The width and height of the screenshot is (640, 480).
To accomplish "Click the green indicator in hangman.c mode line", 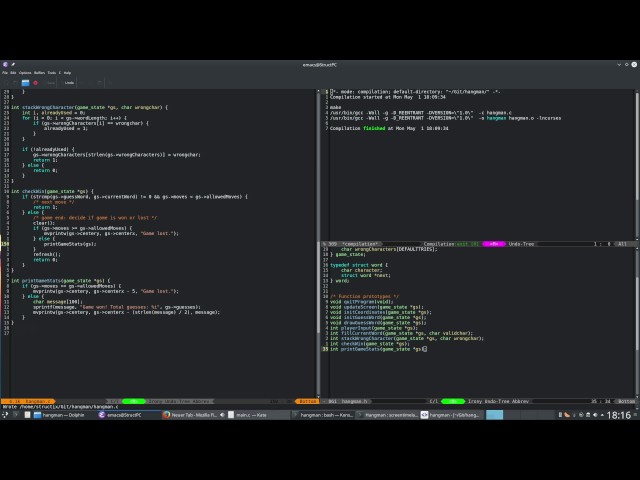I will coord(133,401).
